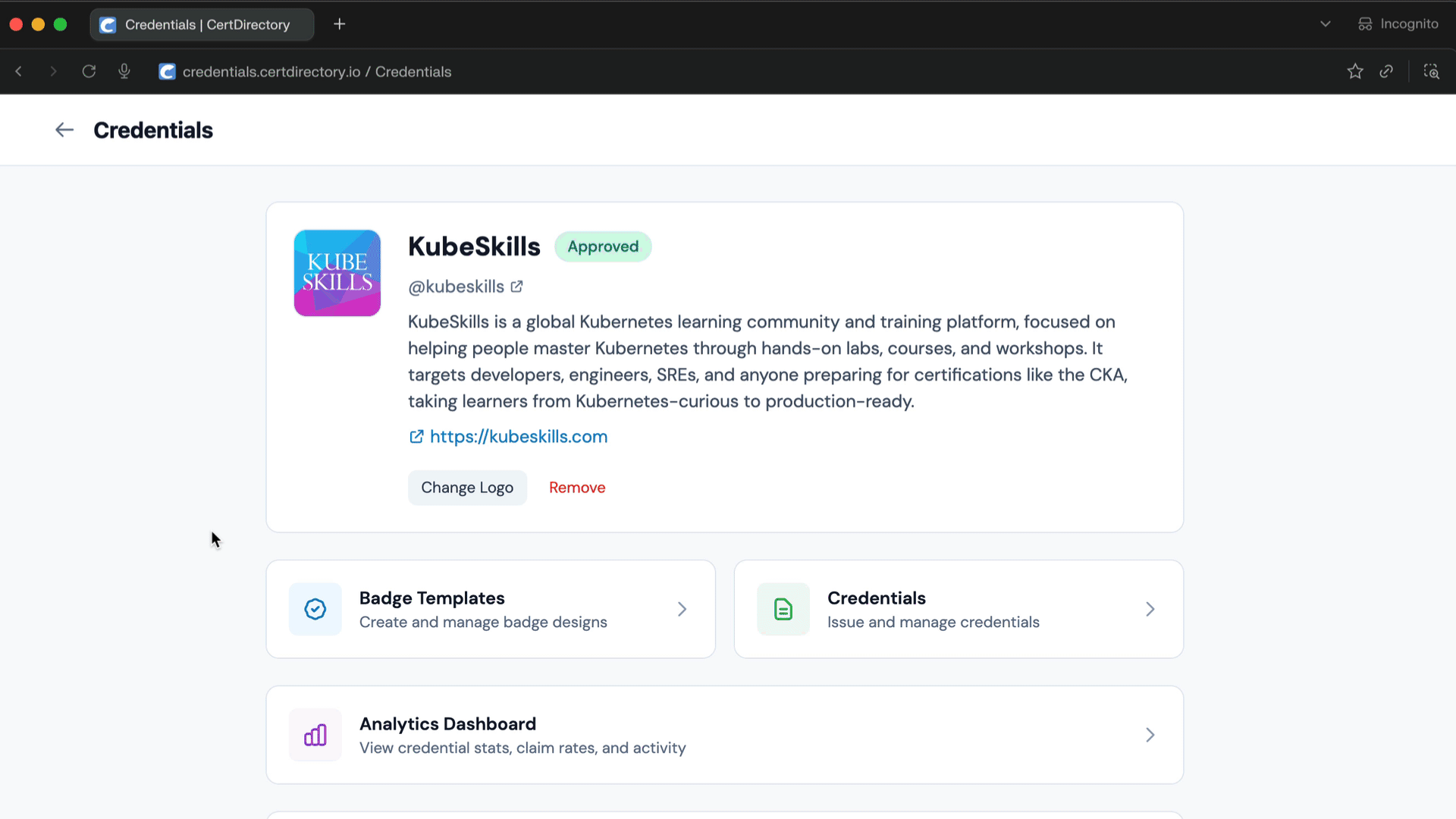Open the @kubeskills external profile icon
The height and width of the screenshot is (819, 1456).
coord(516,287)
